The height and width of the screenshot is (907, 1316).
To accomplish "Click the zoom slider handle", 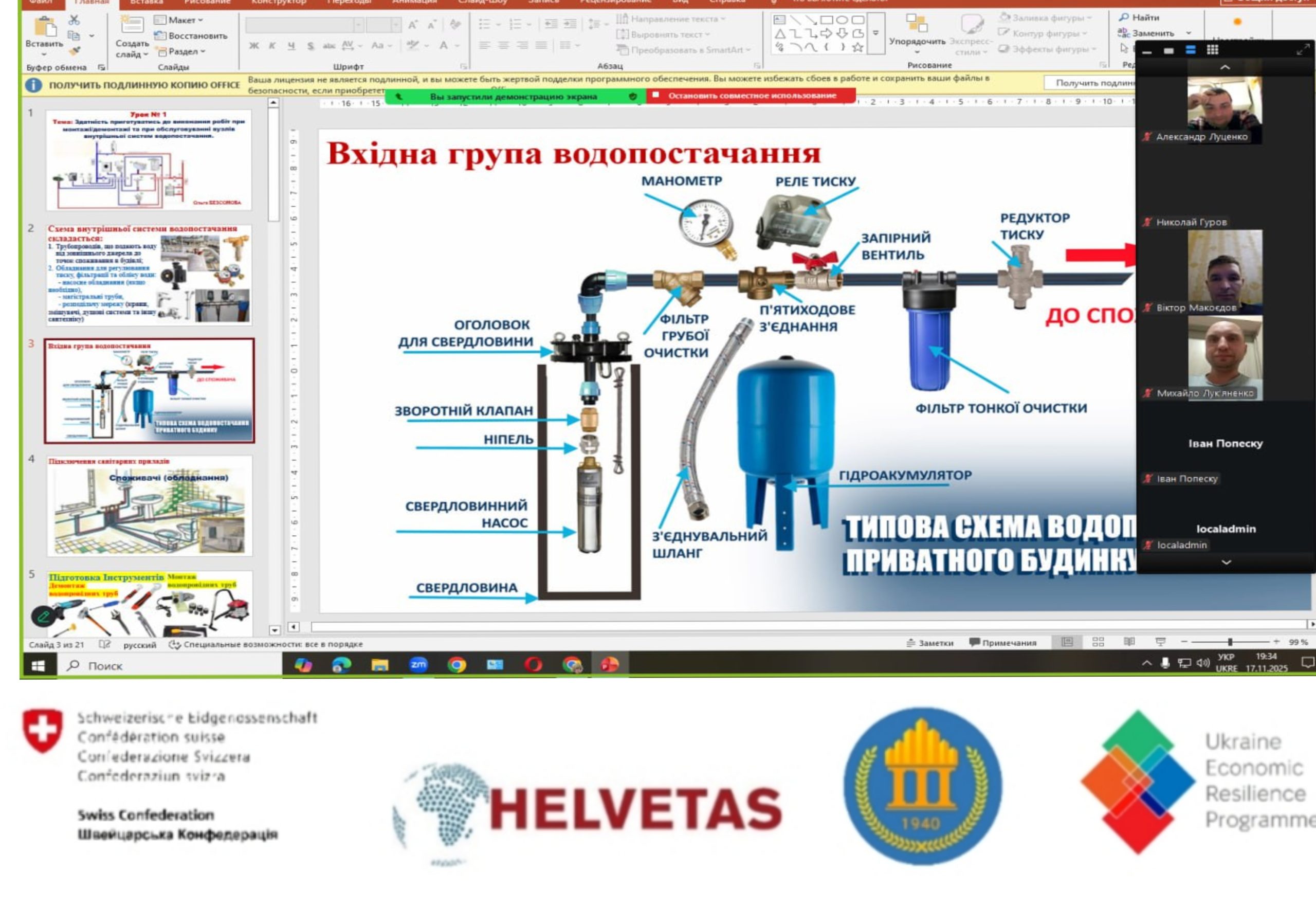I will (x=1230, y=642).
